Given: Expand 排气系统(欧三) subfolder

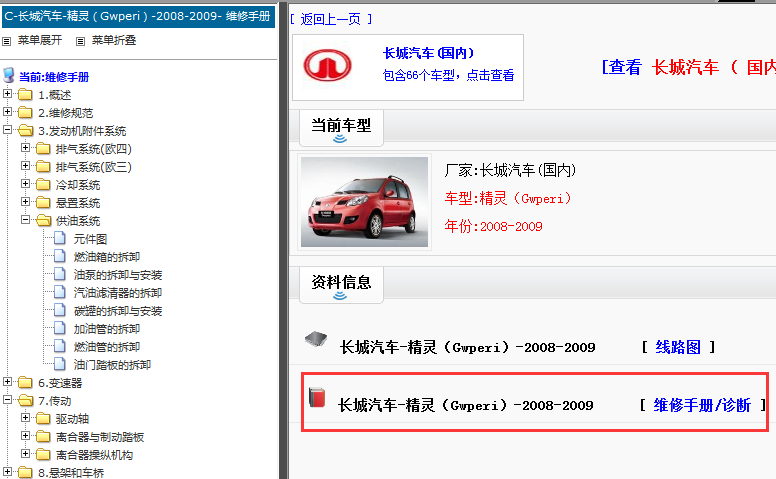Looking at the screenshot, I should click(x=25, y=166).
